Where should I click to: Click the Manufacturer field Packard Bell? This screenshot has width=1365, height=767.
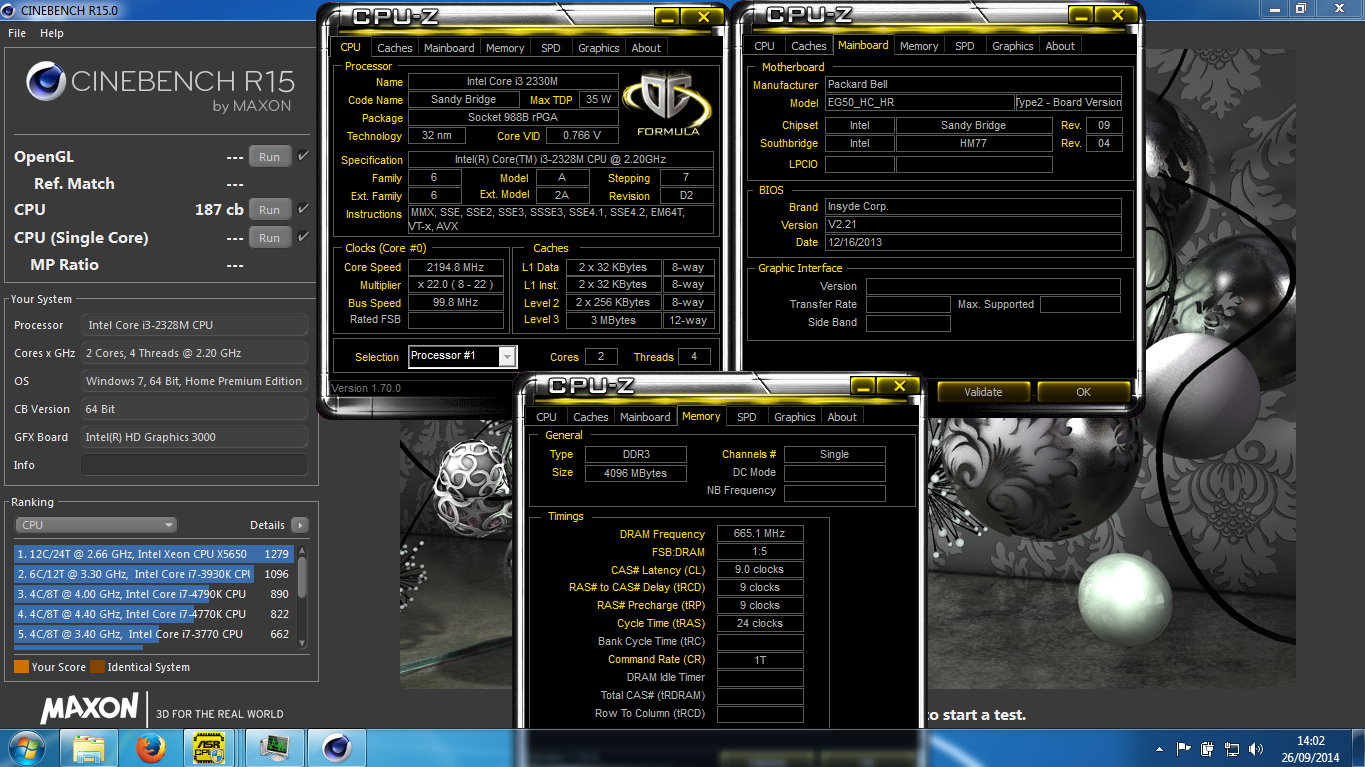(973, 85)
